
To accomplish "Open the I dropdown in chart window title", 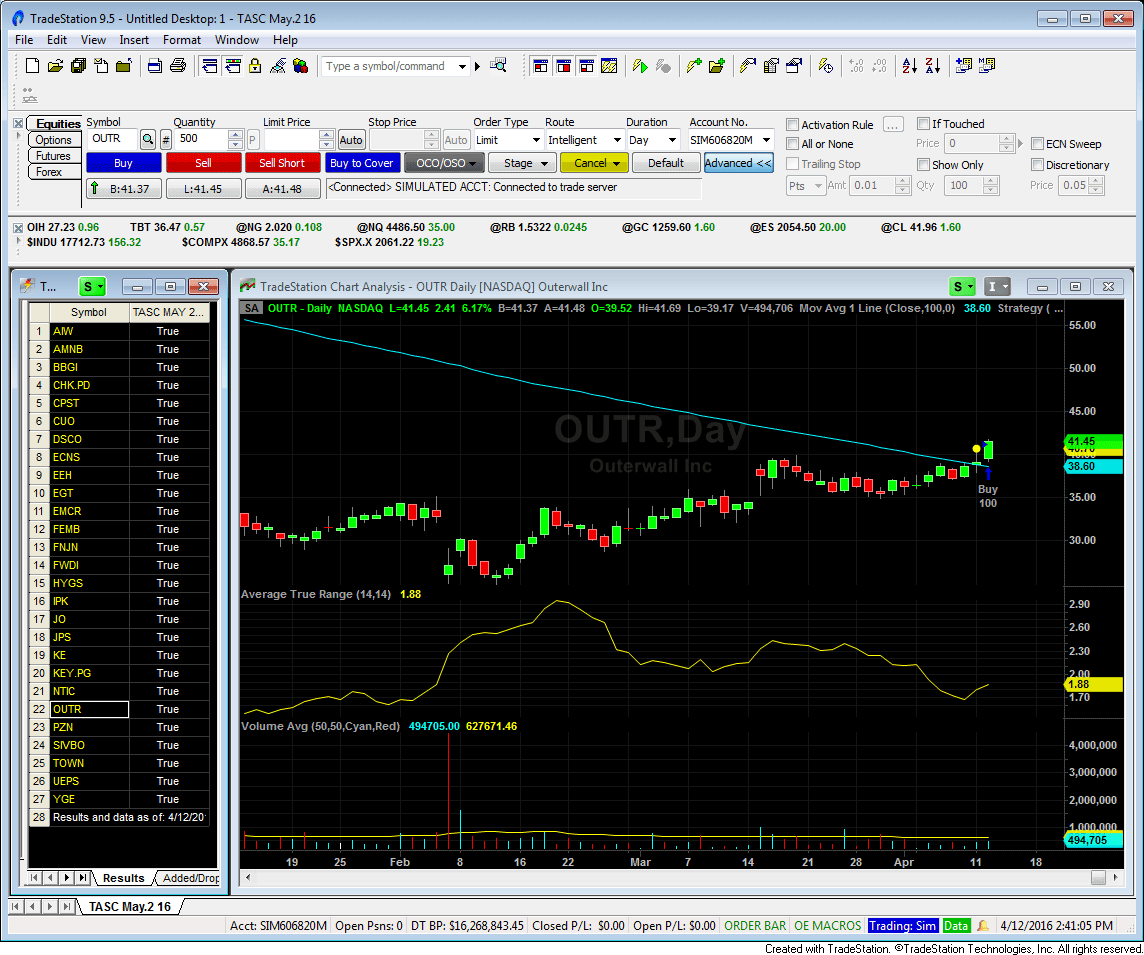I will tap(997, 287).
